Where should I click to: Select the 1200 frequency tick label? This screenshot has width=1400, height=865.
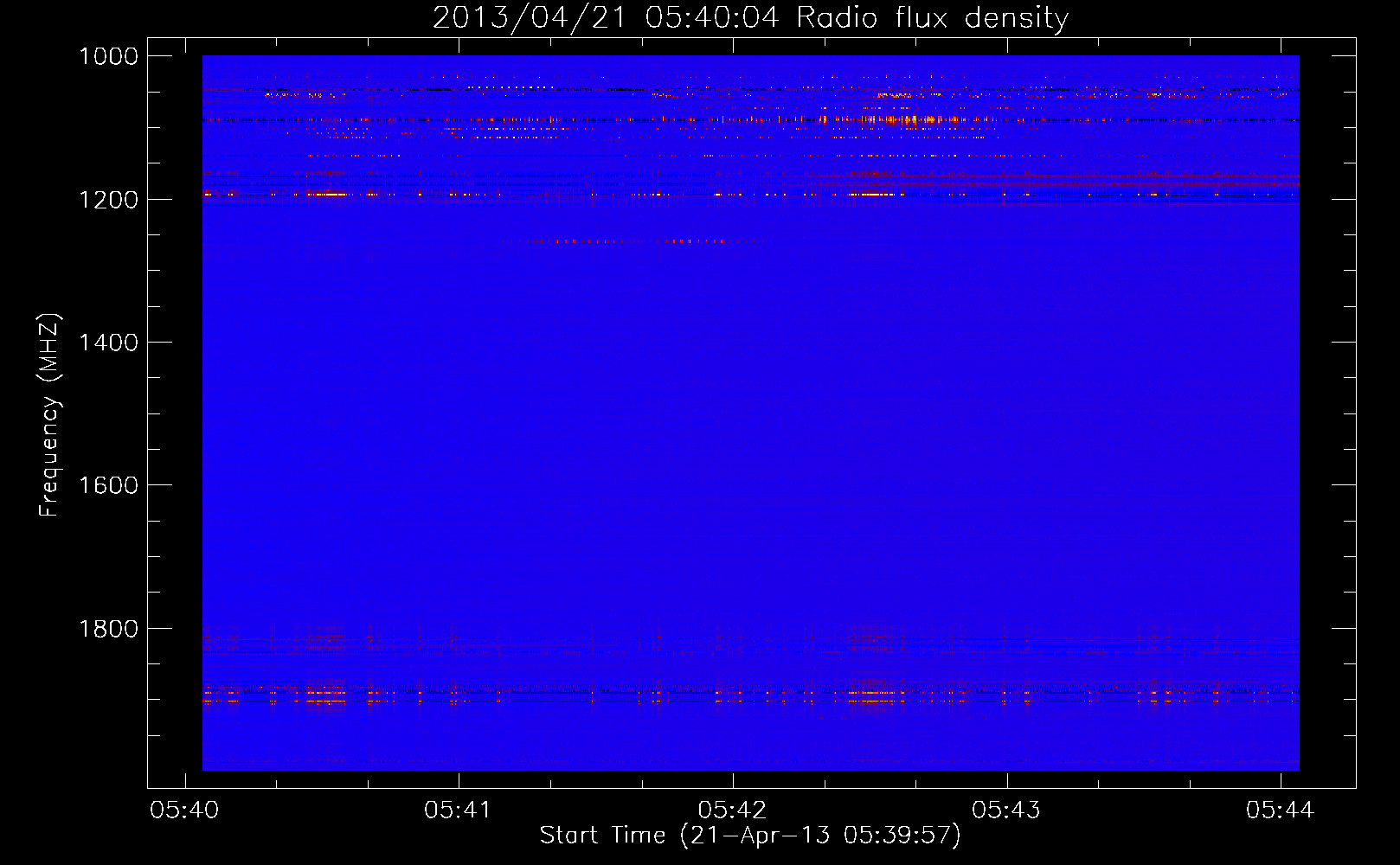[108, 200]
